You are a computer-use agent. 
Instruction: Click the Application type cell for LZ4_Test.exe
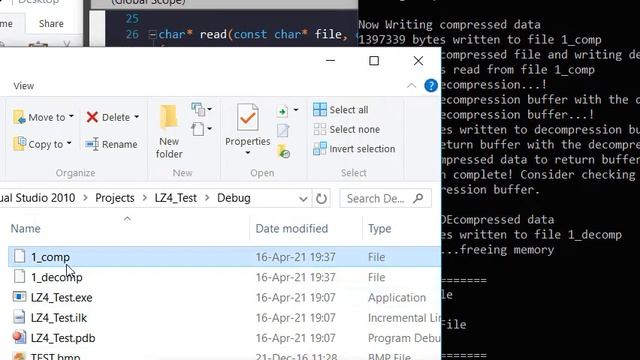[397, 298]
